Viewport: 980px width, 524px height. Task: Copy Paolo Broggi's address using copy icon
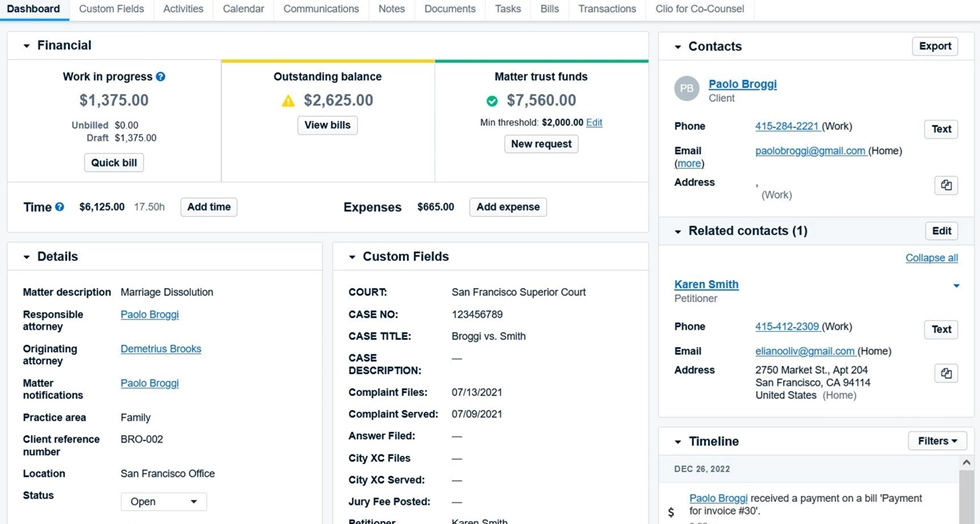click(945, 185)
